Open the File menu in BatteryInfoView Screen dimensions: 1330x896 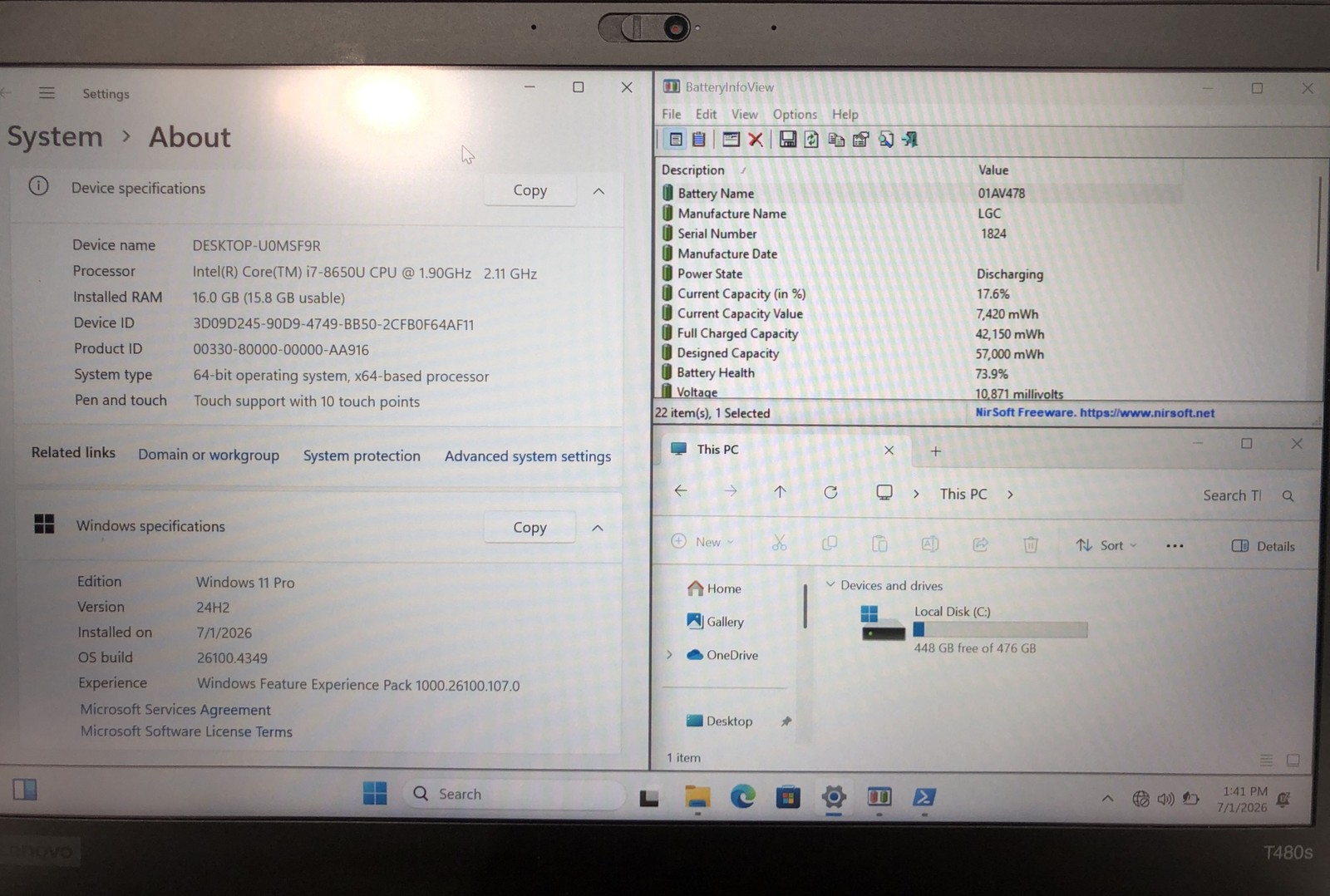click(671, 114)
